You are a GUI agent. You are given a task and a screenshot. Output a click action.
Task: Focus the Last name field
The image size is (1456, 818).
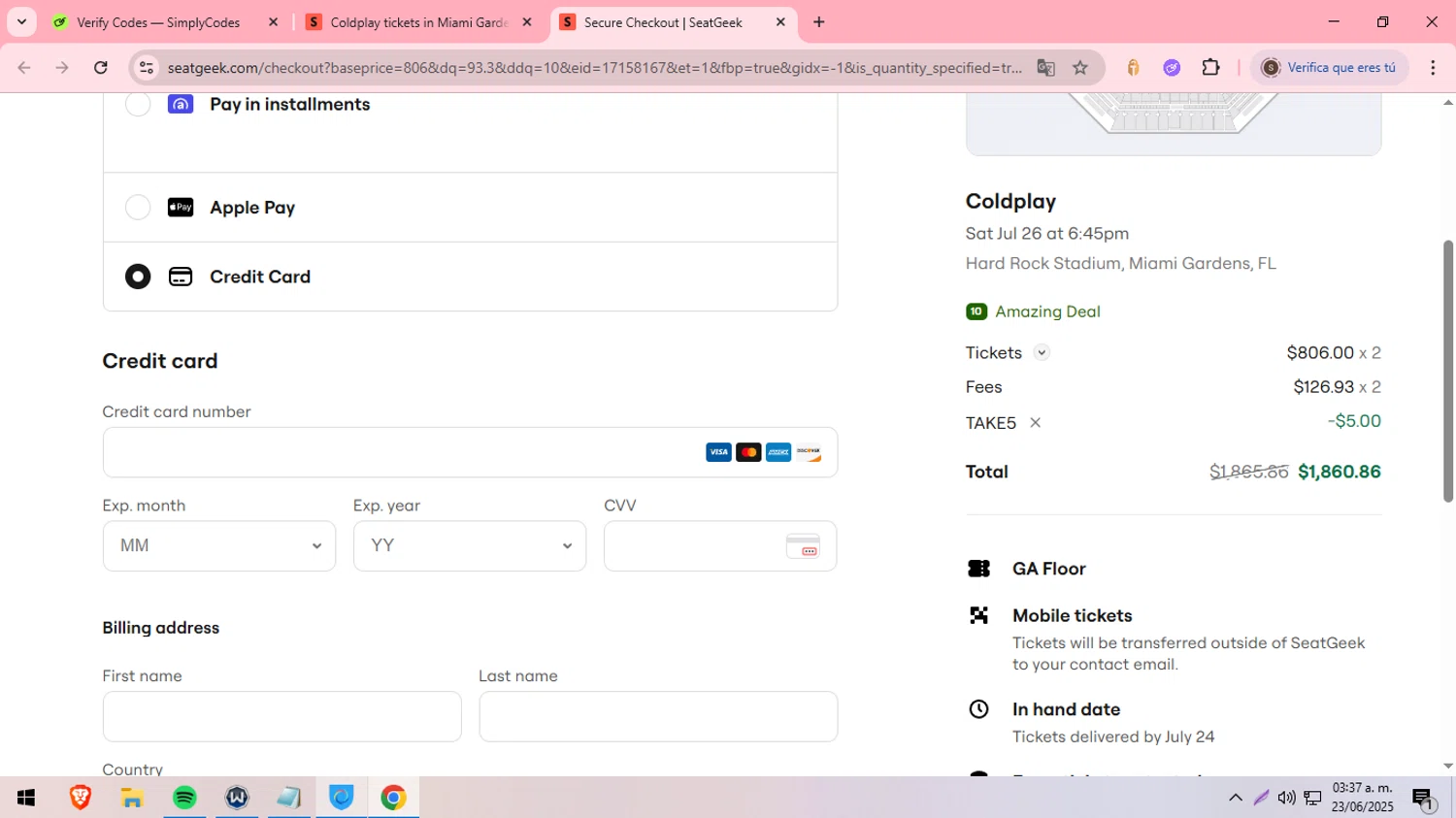[658, 717]
